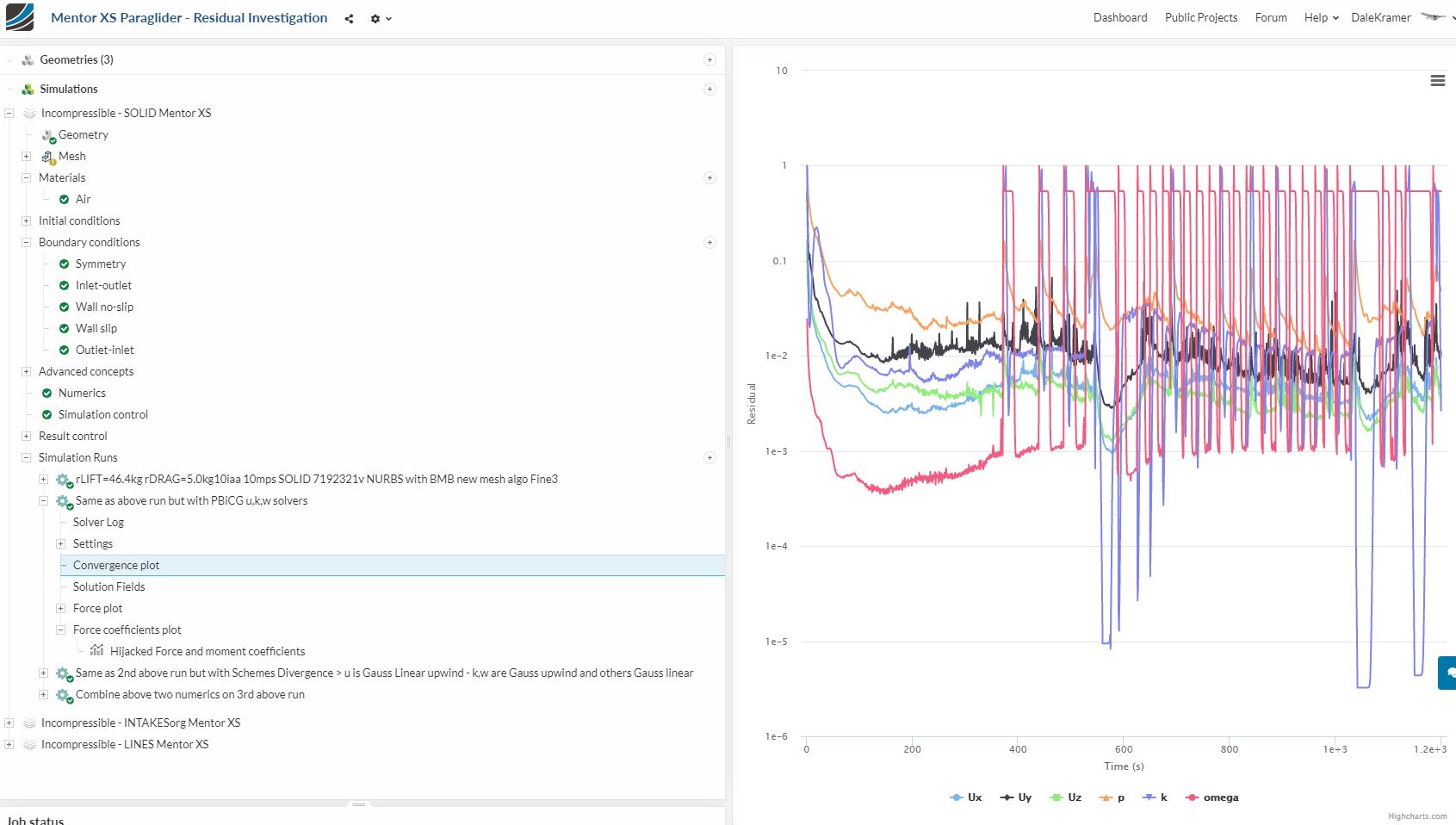1456x825 pixels.
Task: Add a new geometry with plus icon
Action: pyautogui.click(x=709, y=60)
